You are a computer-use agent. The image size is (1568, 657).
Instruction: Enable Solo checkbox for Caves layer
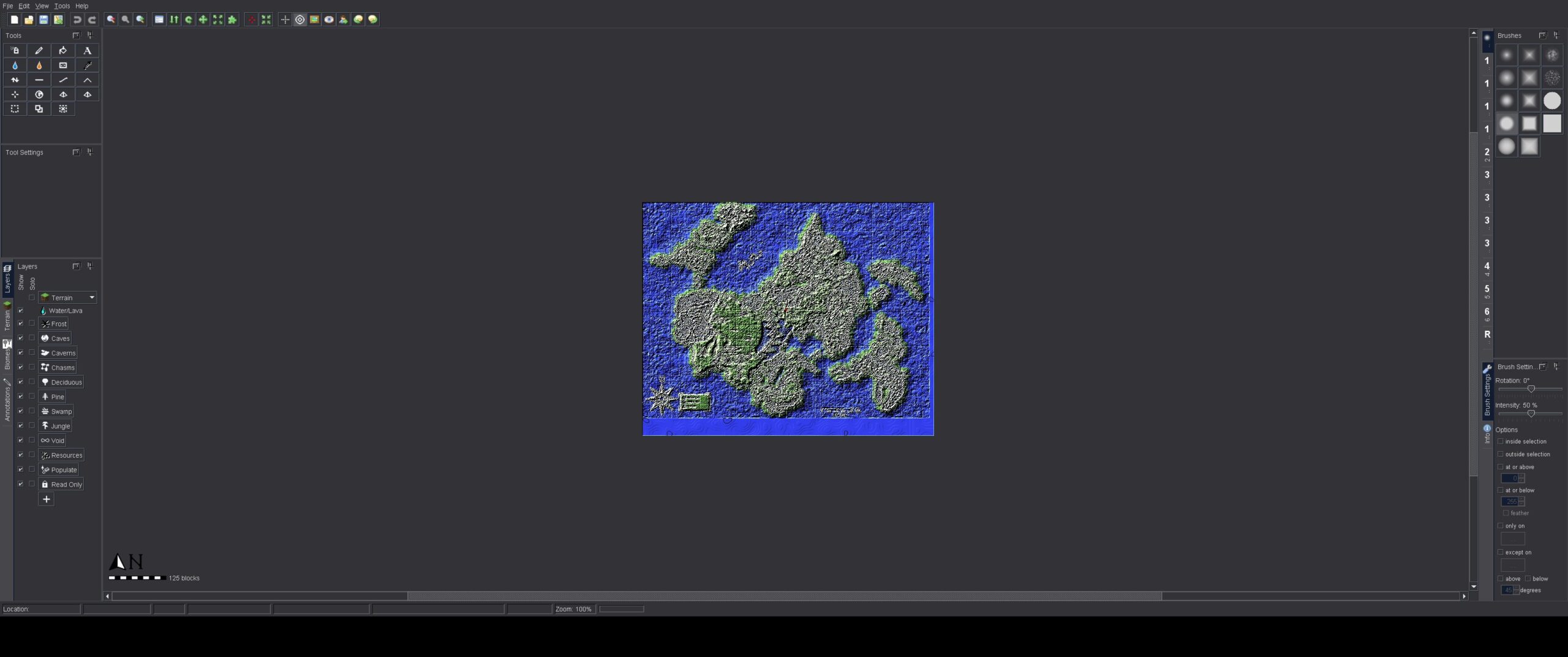click(32, 338)
